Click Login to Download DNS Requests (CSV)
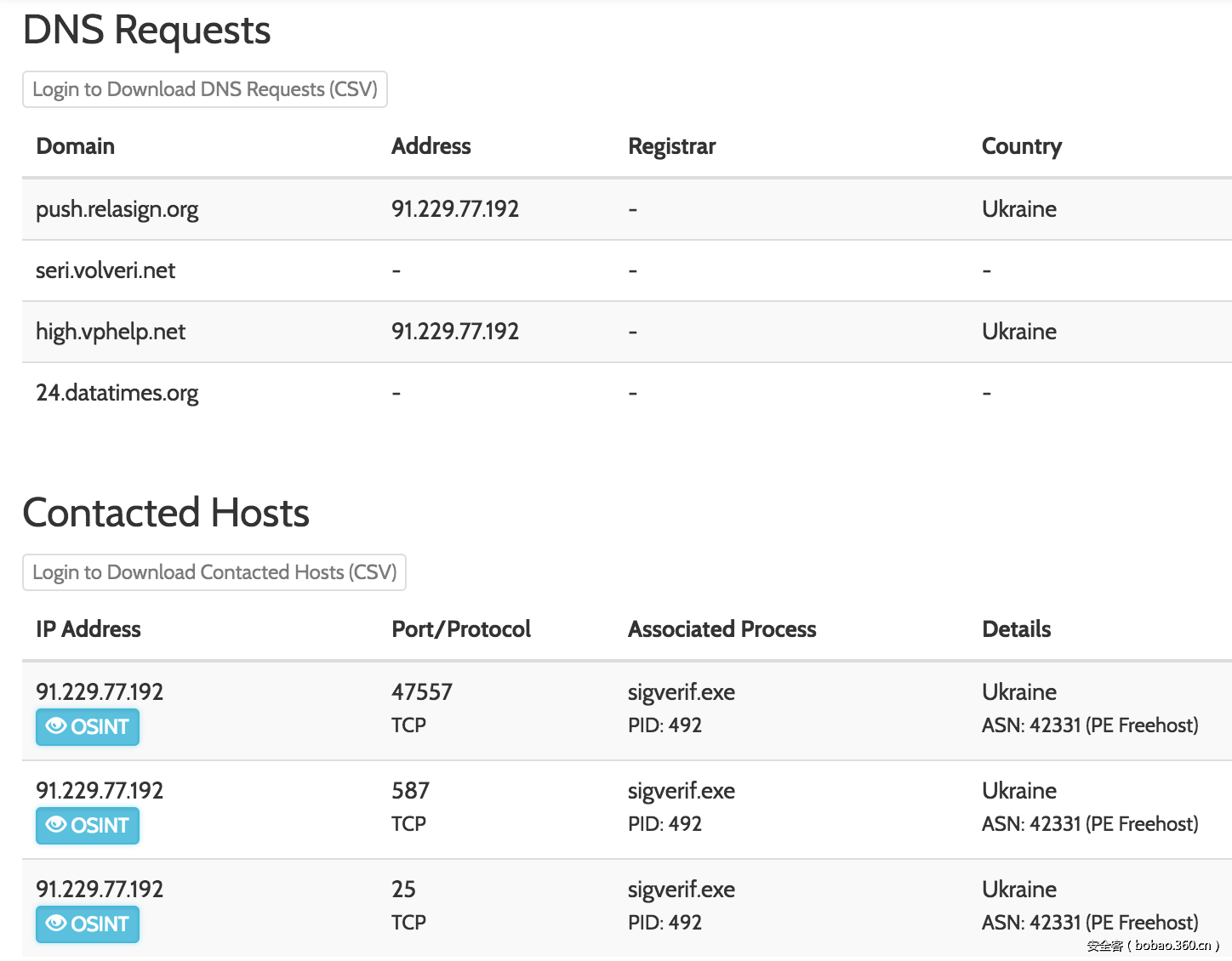Viewport: 1232px width, 961px height. pos(204,89)
